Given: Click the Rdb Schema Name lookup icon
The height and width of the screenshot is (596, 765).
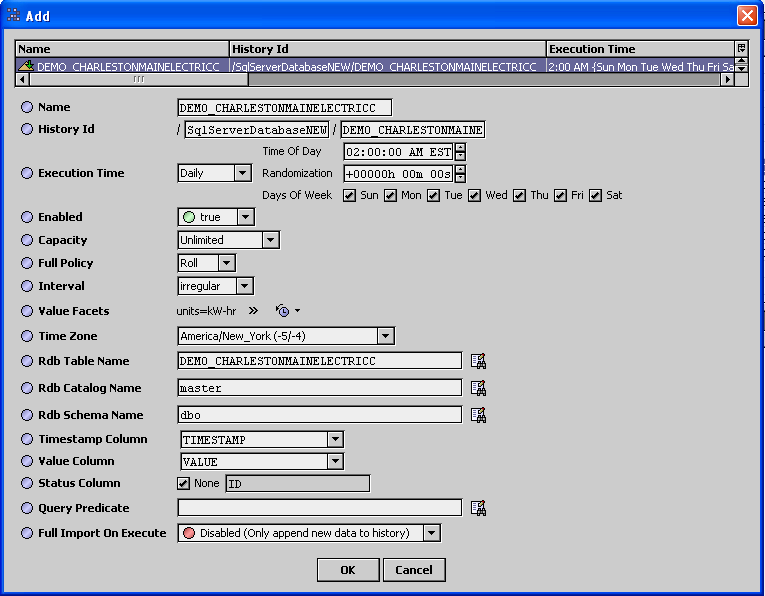Looking at the screenshot, I should click(478, 415).
